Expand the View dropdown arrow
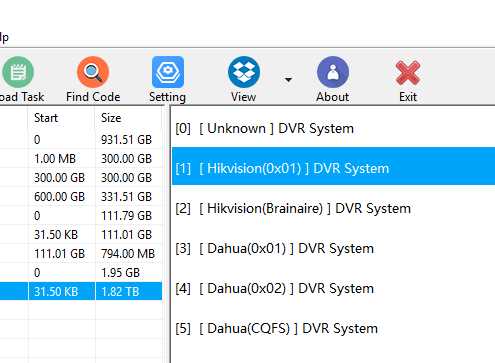Viewport: 495px width, 363px height. pos(289,80)
